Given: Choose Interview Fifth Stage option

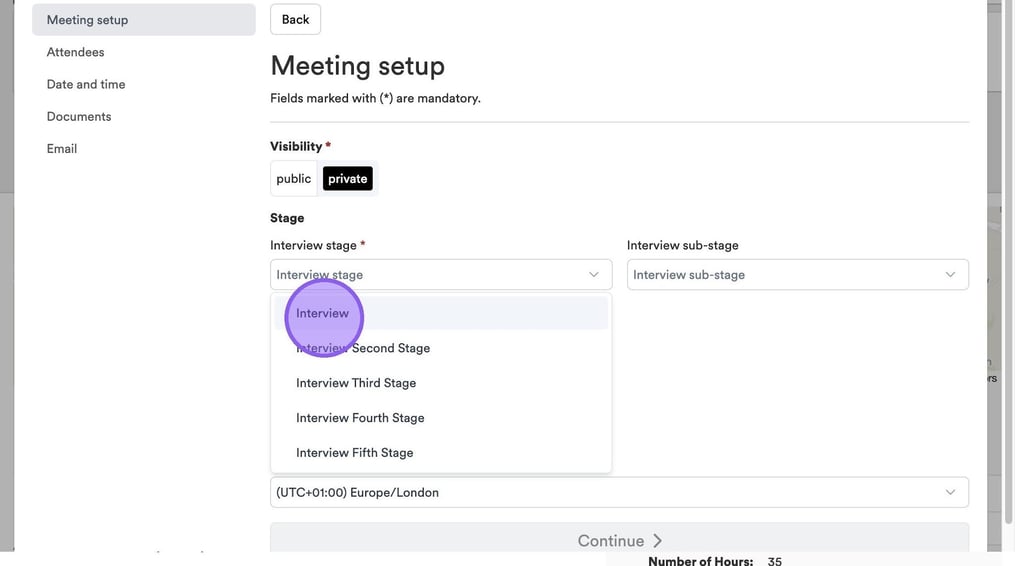Looking at the screenshot, I should tap(355, 453).
